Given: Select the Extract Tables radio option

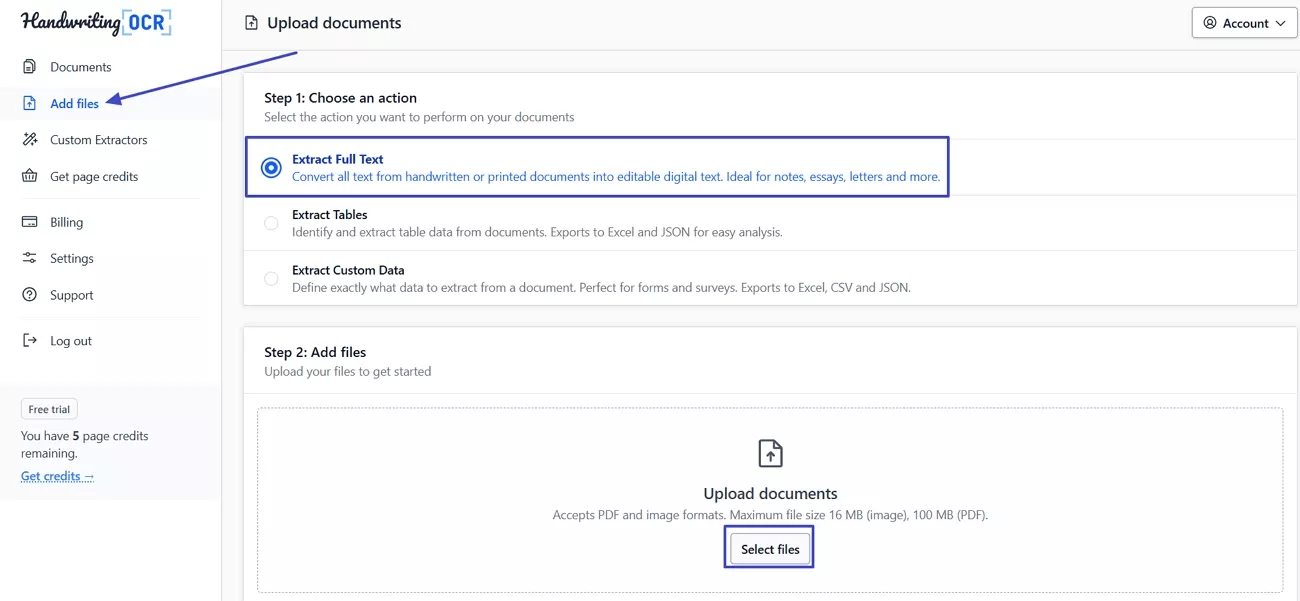Looking at the screenshot, I should pyautogui.click(x=271, y=223).
